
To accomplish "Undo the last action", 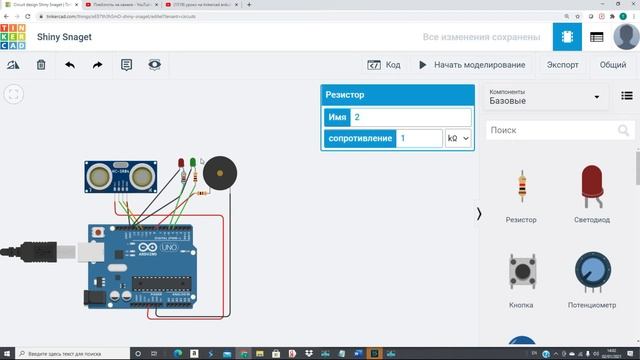I will [x=70, y=64].
